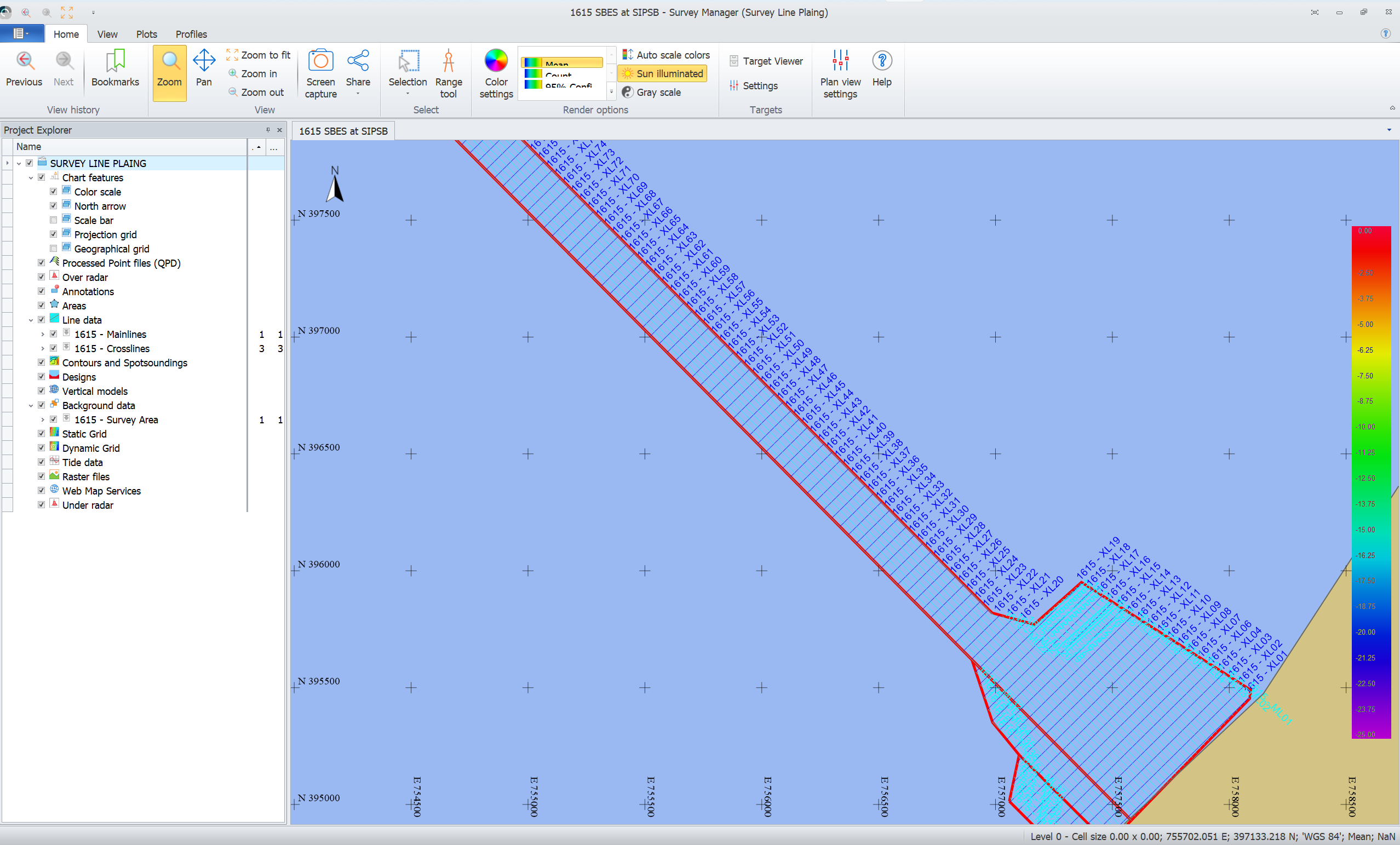Screen dimensions: 1400x845
Task: Open Bookmarks in the ribbon
Action: pyautogui.click(x=115, y=69)
